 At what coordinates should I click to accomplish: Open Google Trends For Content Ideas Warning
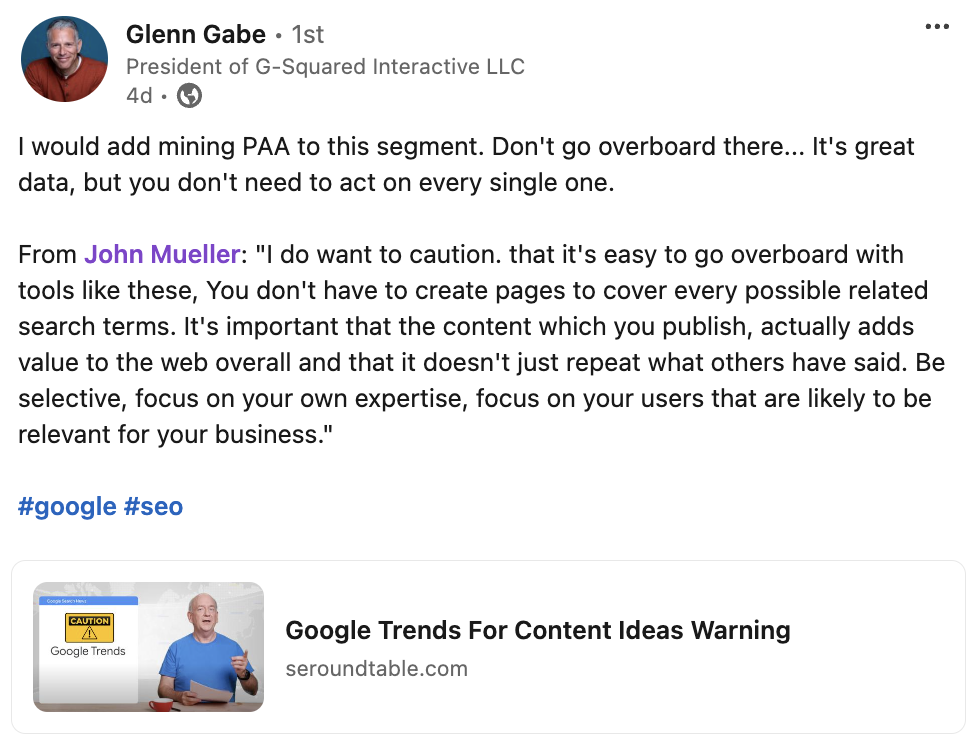tap(537, 631)
